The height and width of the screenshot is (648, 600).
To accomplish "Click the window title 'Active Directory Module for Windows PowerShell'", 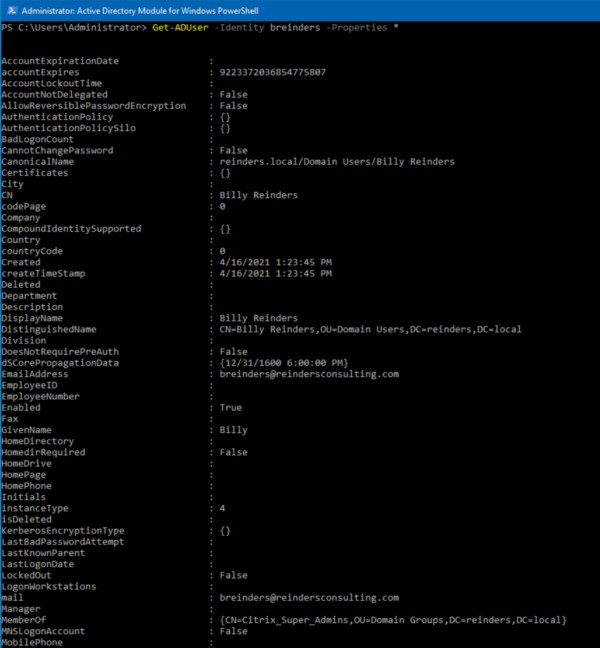I will click(x=168, y=11).
